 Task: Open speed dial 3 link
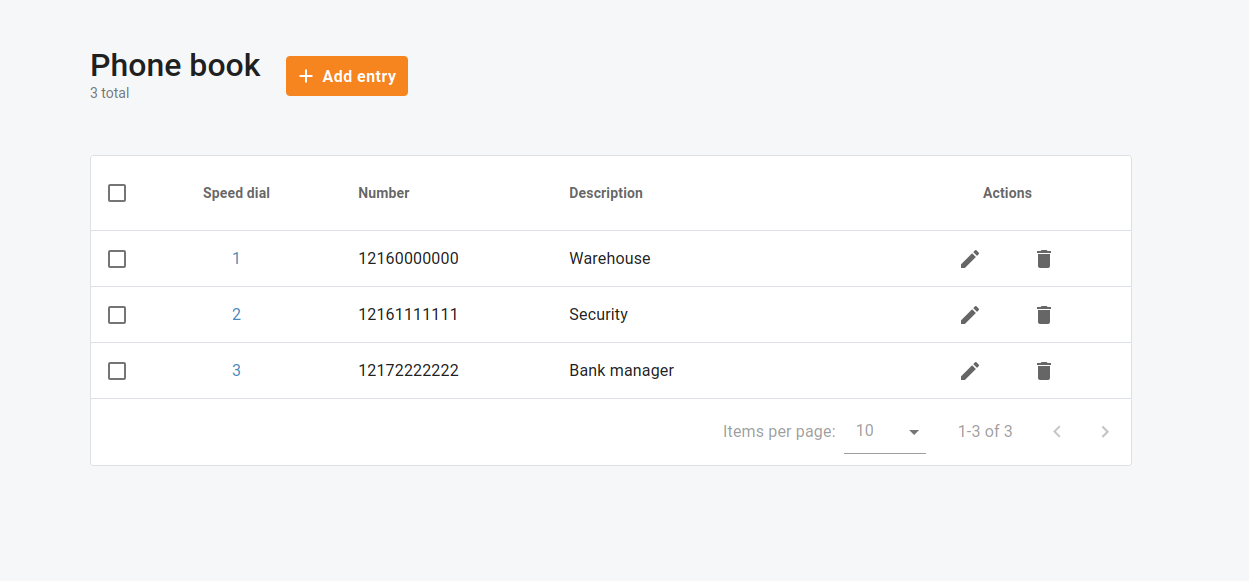tap(236, 371)
